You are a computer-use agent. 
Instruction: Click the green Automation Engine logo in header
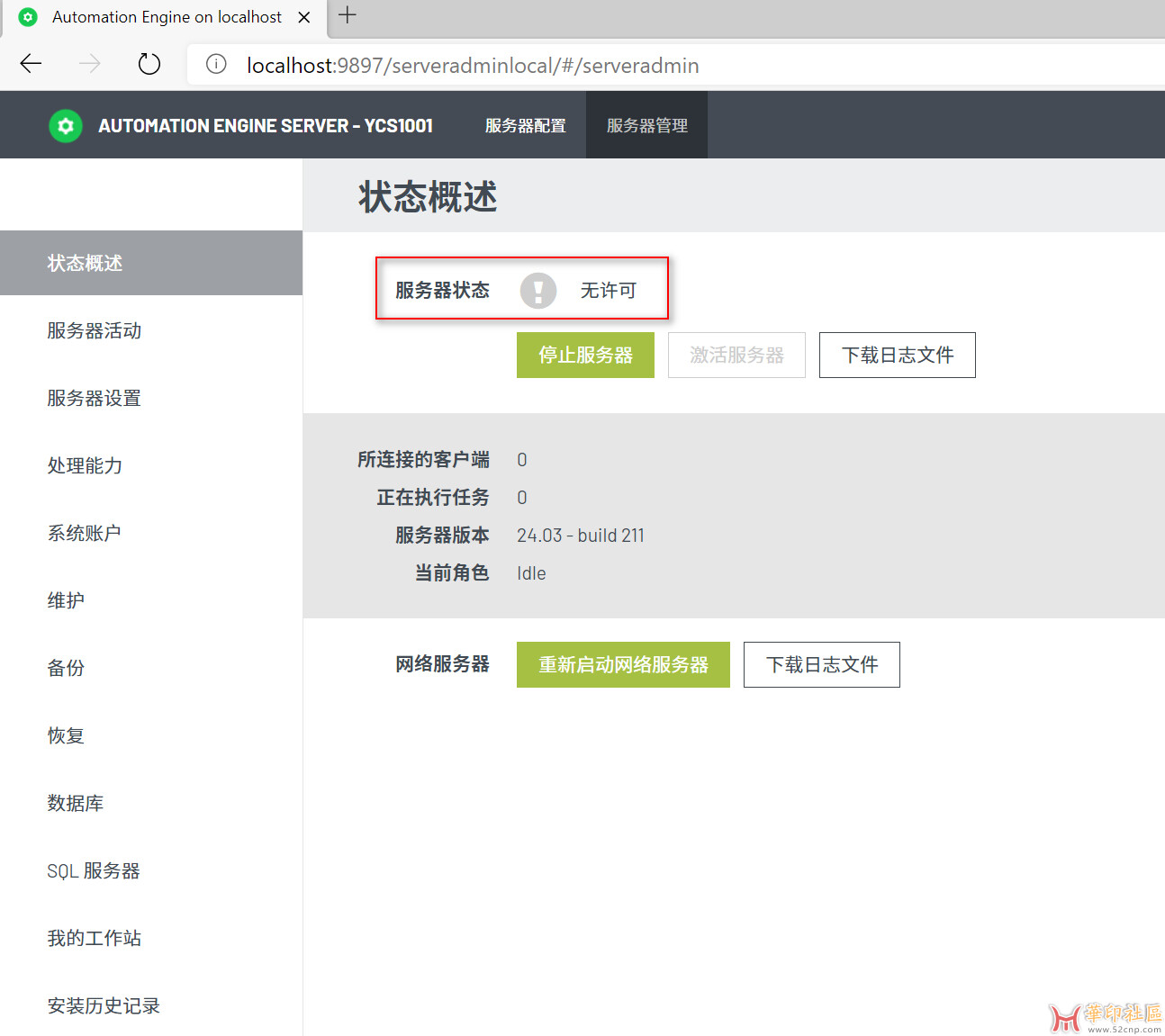pos(66,126)
